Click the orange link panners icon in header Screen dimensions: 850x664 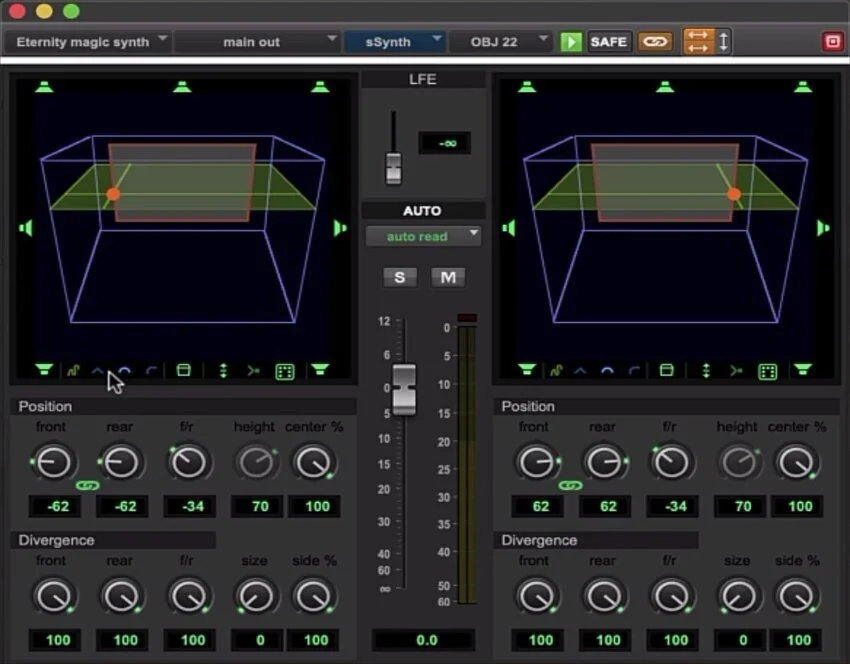tap(655, 42)
